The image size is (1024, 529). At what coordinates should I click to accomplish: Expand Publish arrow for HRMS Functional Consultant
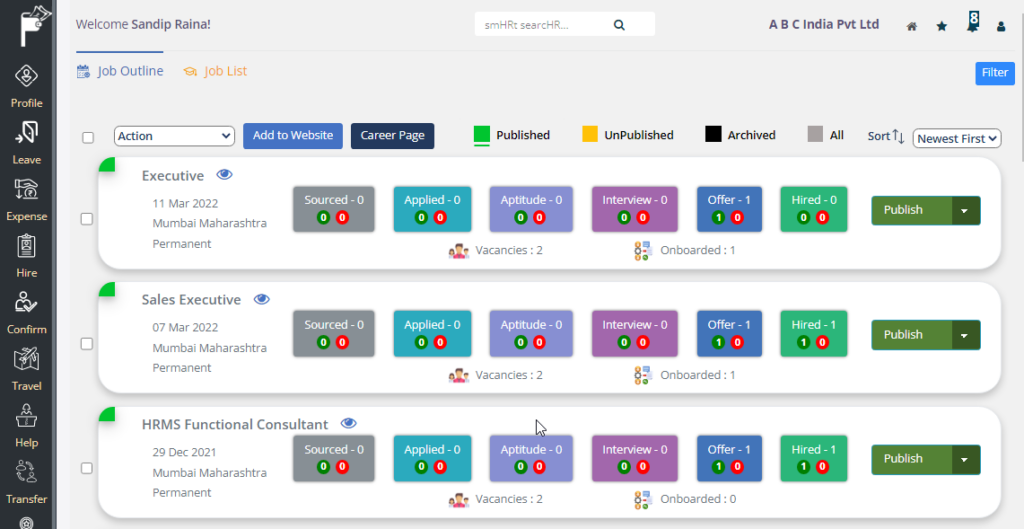pyautogui.click(x=965, y=459)
